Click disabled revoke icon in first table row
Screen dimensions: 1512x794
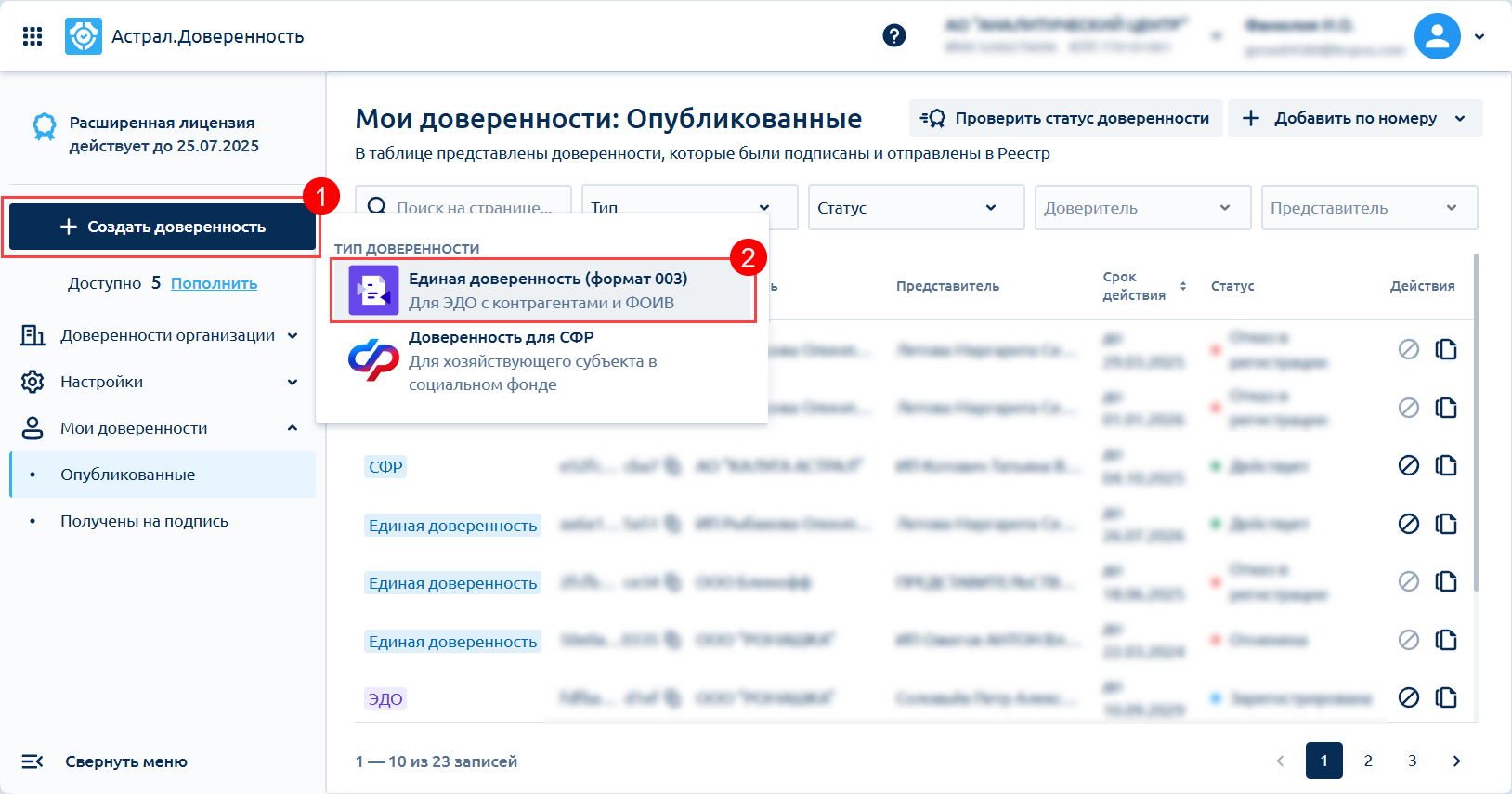(1409, 349)
